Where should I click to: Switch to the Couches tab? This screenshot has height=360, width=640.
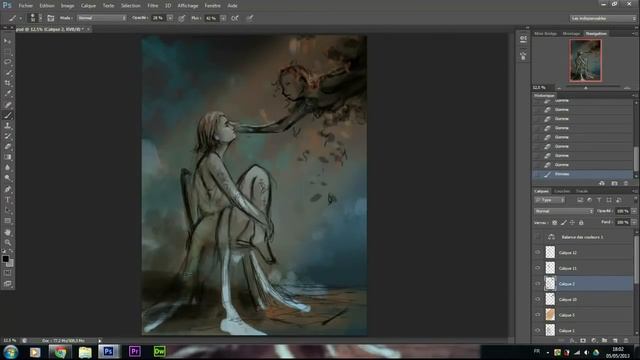(562, 191)
